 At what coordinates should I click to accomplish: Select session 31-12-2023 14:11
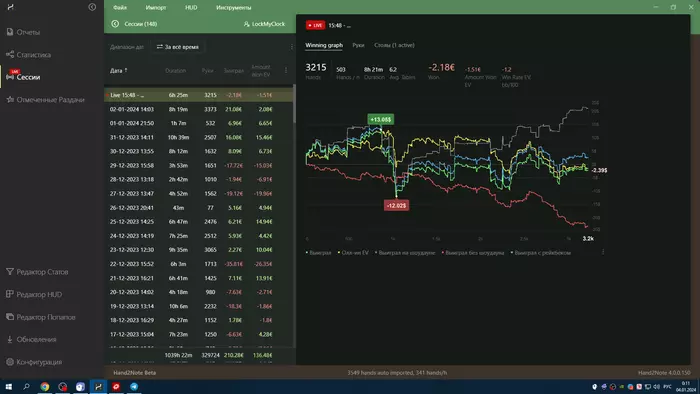pos(199,137)
